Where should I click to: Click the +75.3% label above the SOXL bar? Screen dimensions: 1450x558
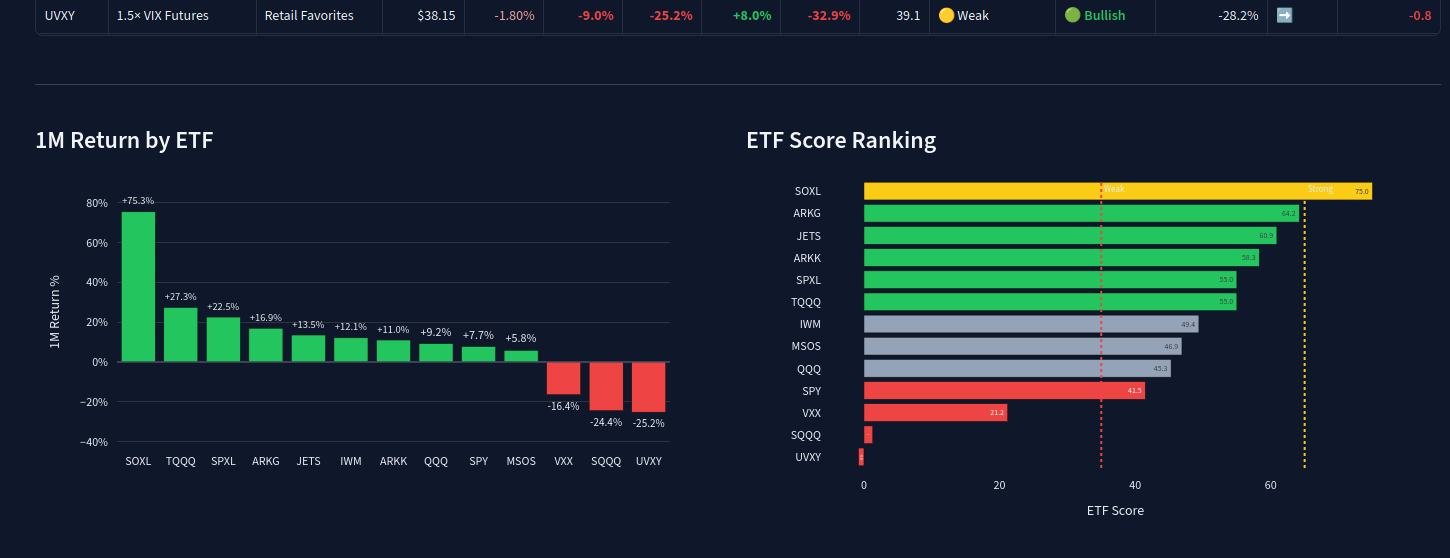click(138, 201)
